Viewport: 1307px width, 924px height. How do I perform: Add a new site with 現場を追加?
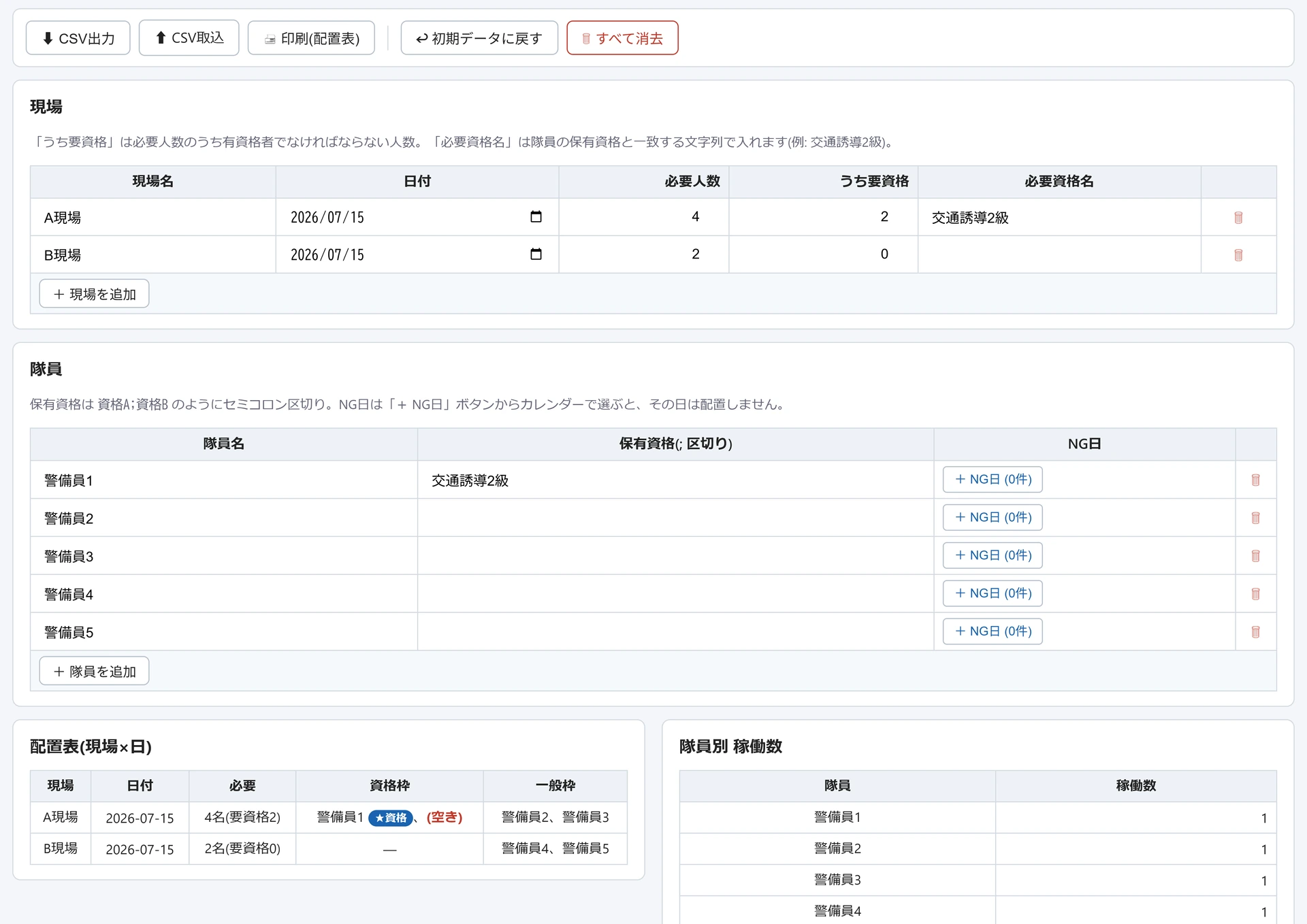pyautogui.click(x=94, y=294)
